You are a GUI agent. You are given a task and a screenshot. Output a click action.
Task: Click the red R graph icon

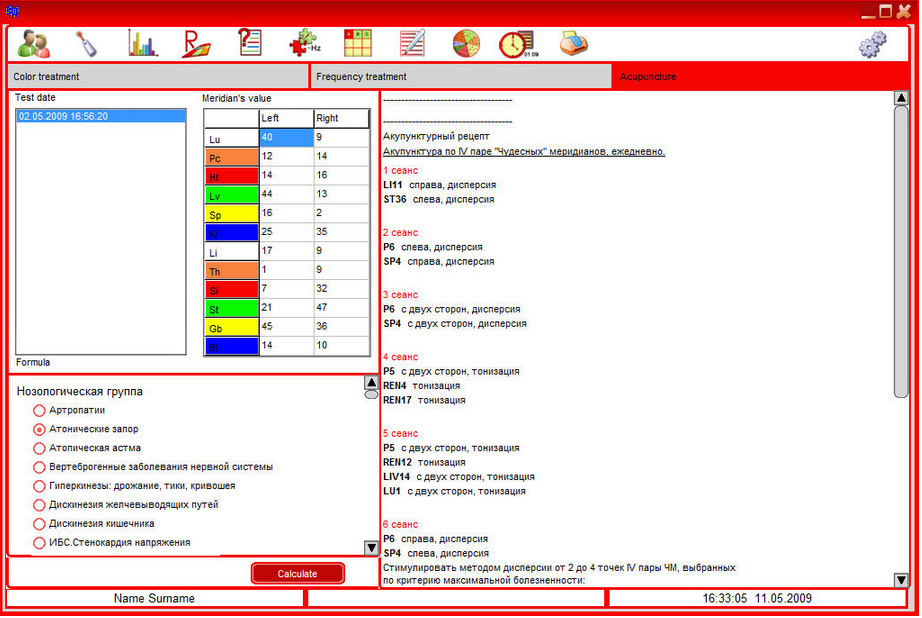pyautogui.click(x=196, y=43)
